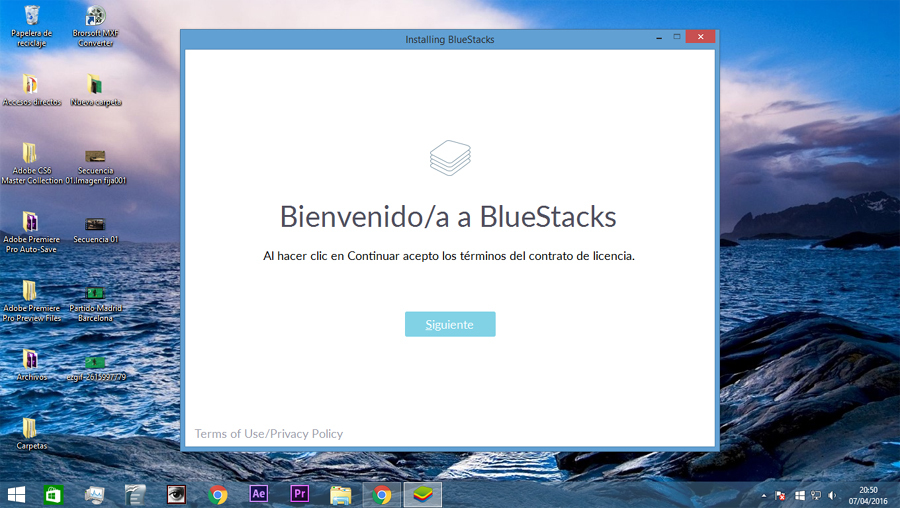Click the Siguiente button

[x=449, y=324]
